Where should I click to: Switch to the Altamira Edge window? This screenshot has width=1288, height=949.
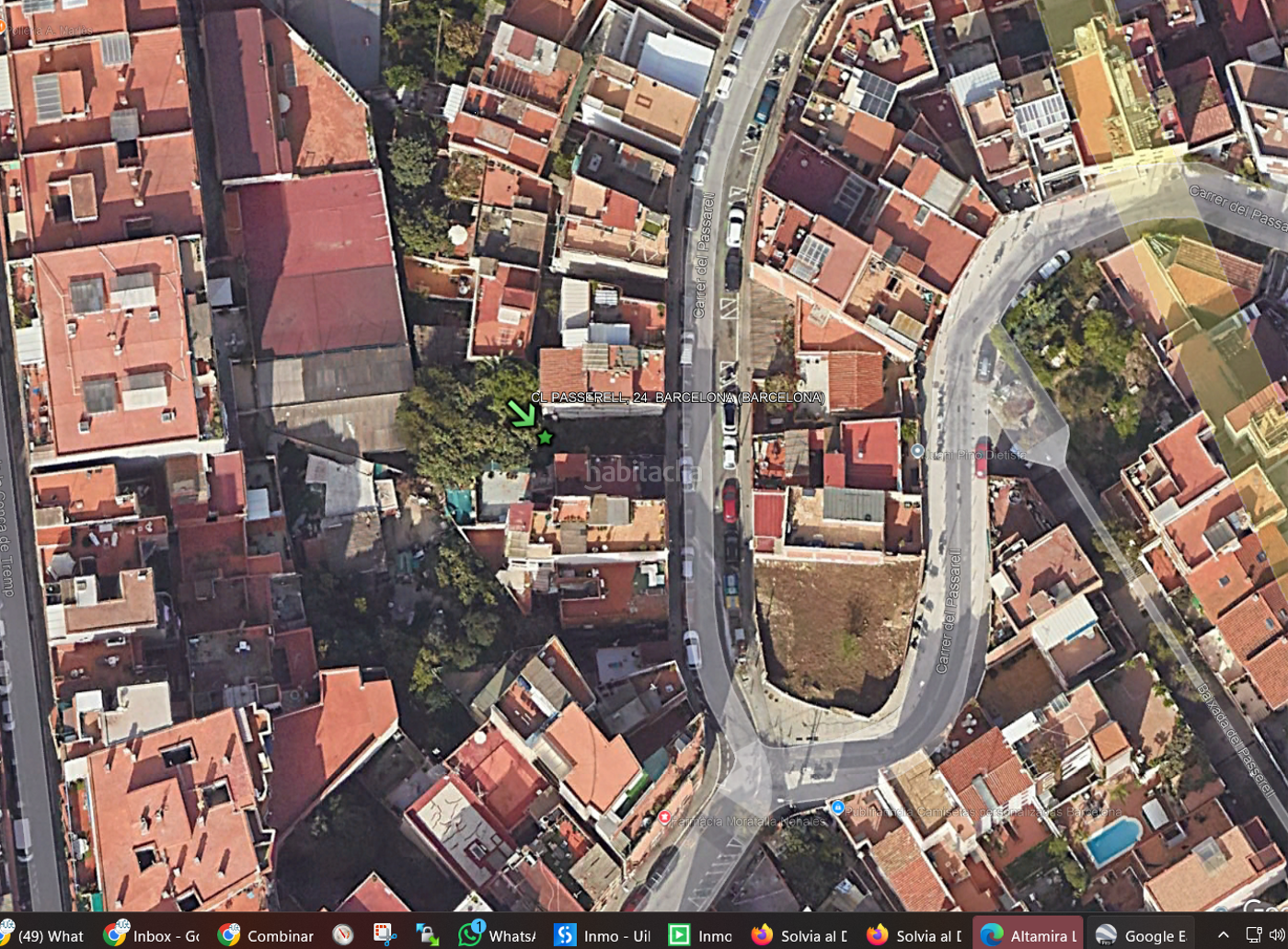[1029, 935]
